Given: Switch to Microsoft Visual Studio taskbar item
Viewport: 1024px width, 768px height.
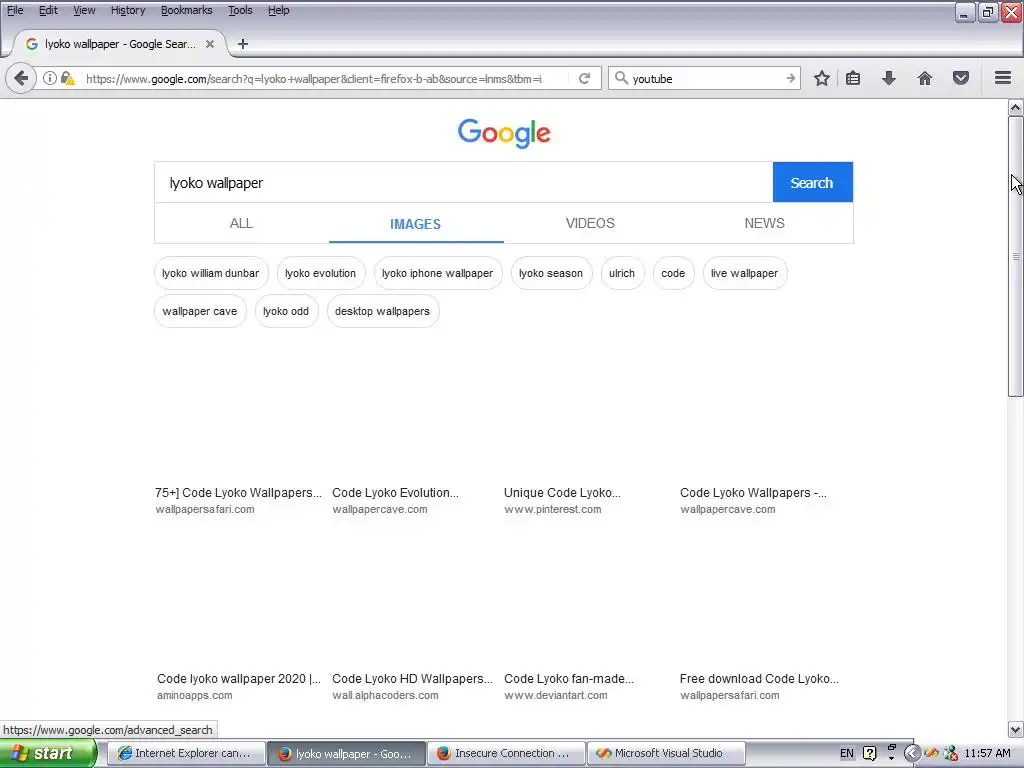Looking at the screenshot, I should 666,753.
